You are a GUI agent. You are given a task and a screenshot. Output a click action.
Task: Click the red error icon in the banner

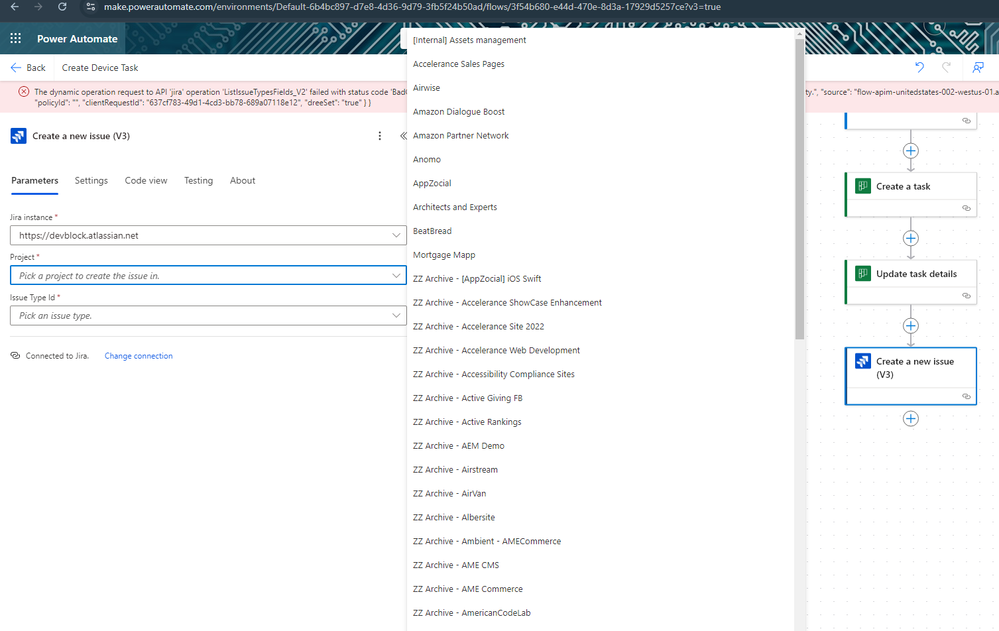tap(24, 92)
